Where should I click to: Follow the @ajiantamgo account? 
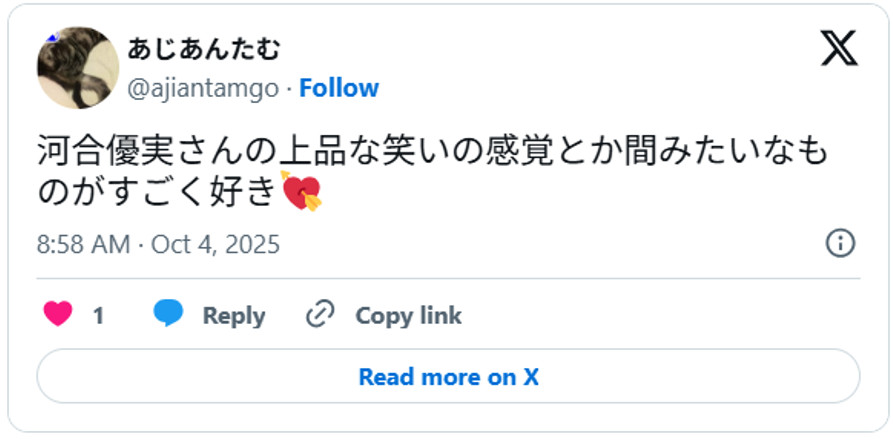coord(339,88)
